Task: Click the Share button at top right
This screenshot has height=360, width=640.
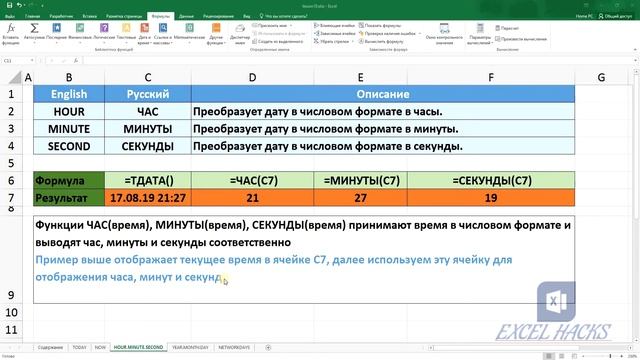Action: coord(615,16)
